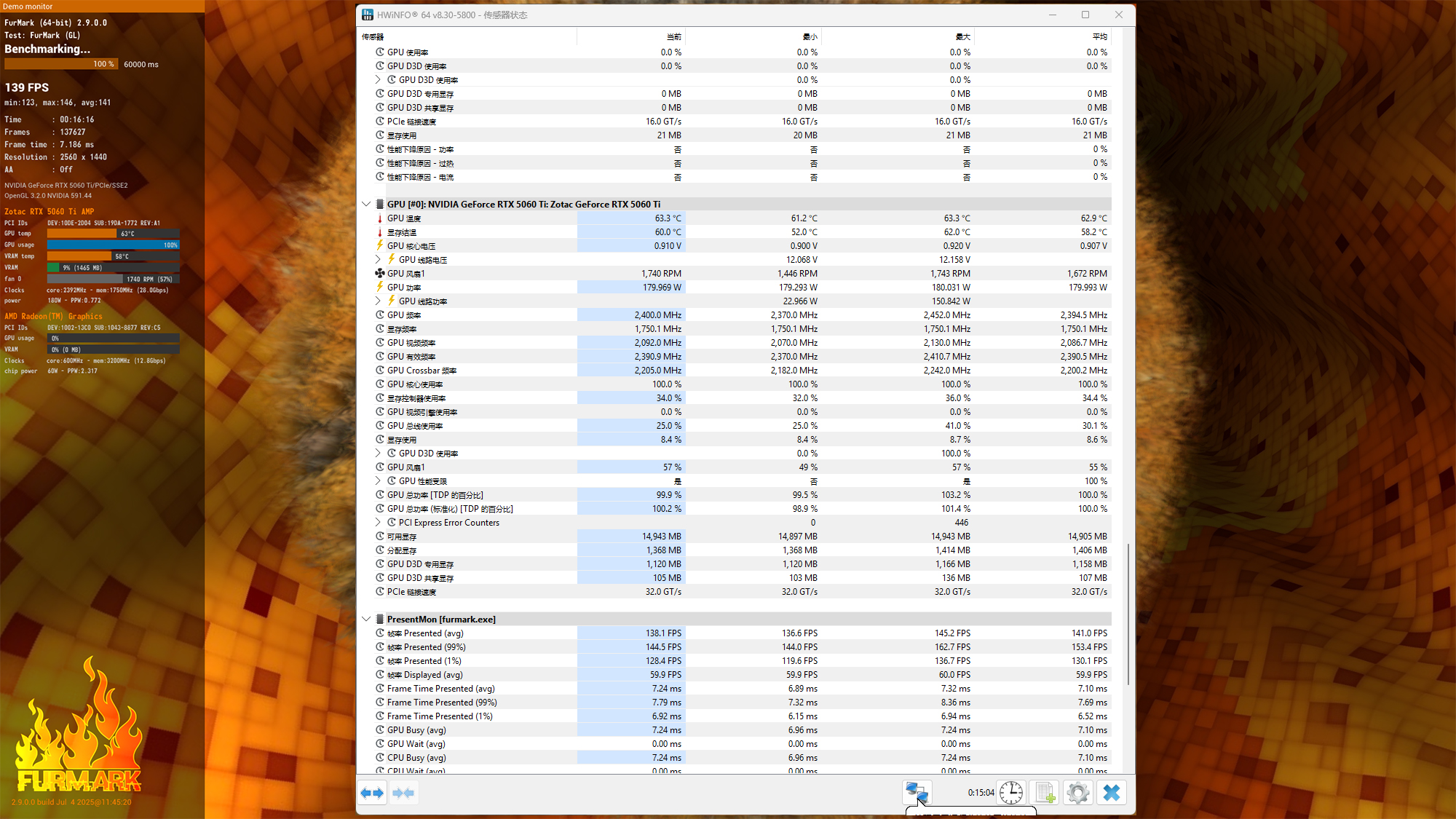
Task: Click the 最大 column header
Action: (x=962, y=37)
